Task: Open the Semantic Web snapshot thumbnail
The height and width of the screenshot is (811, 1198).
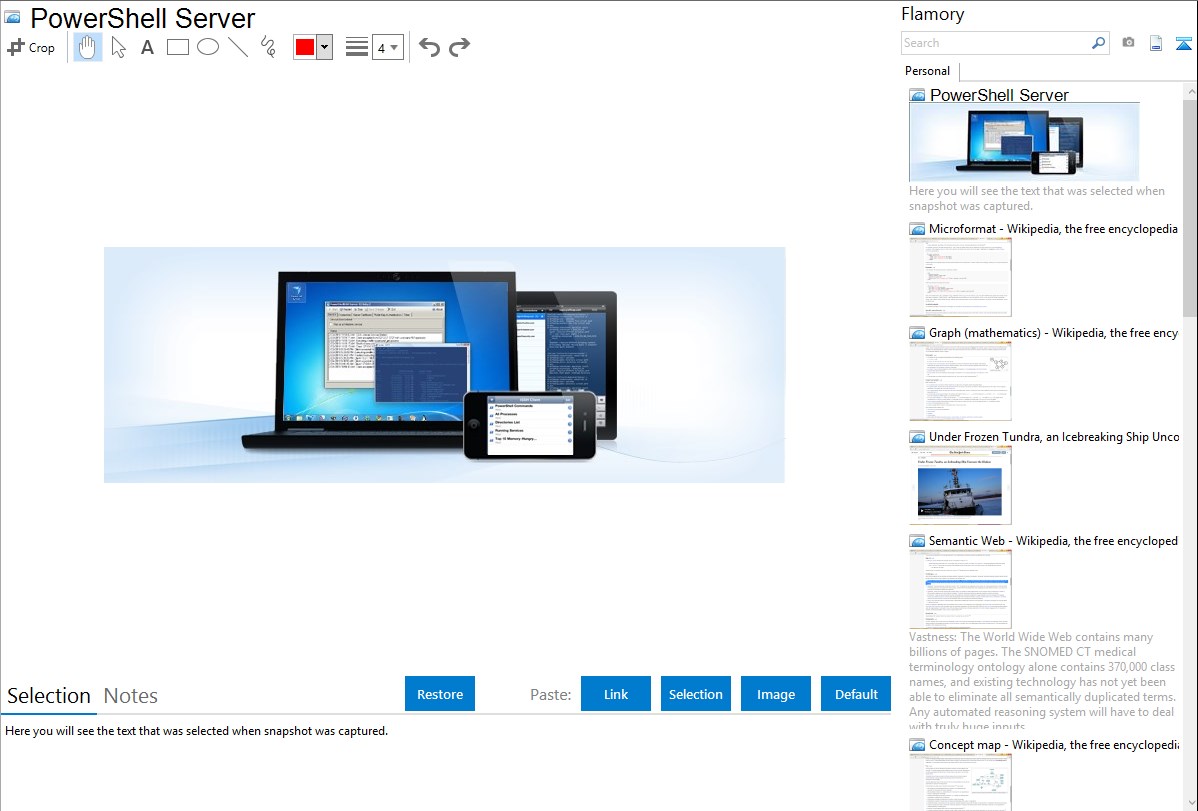Action: [960, 589]
